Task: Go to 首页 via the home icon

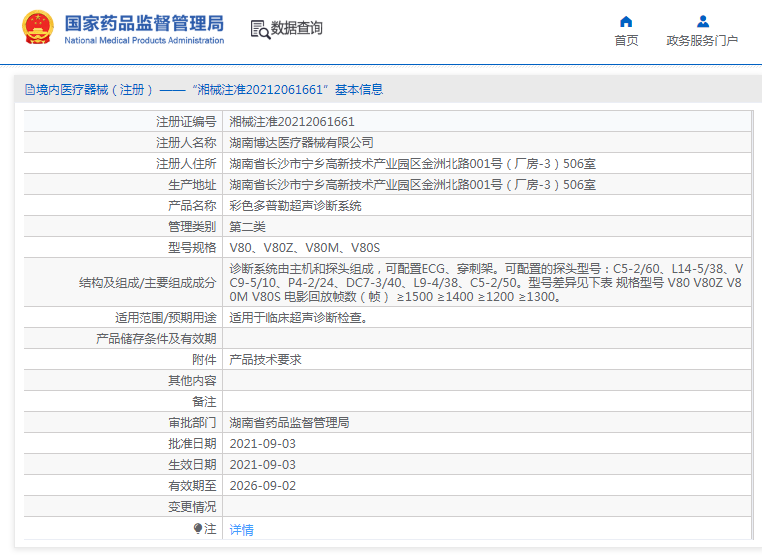Action: coord(626,21)
